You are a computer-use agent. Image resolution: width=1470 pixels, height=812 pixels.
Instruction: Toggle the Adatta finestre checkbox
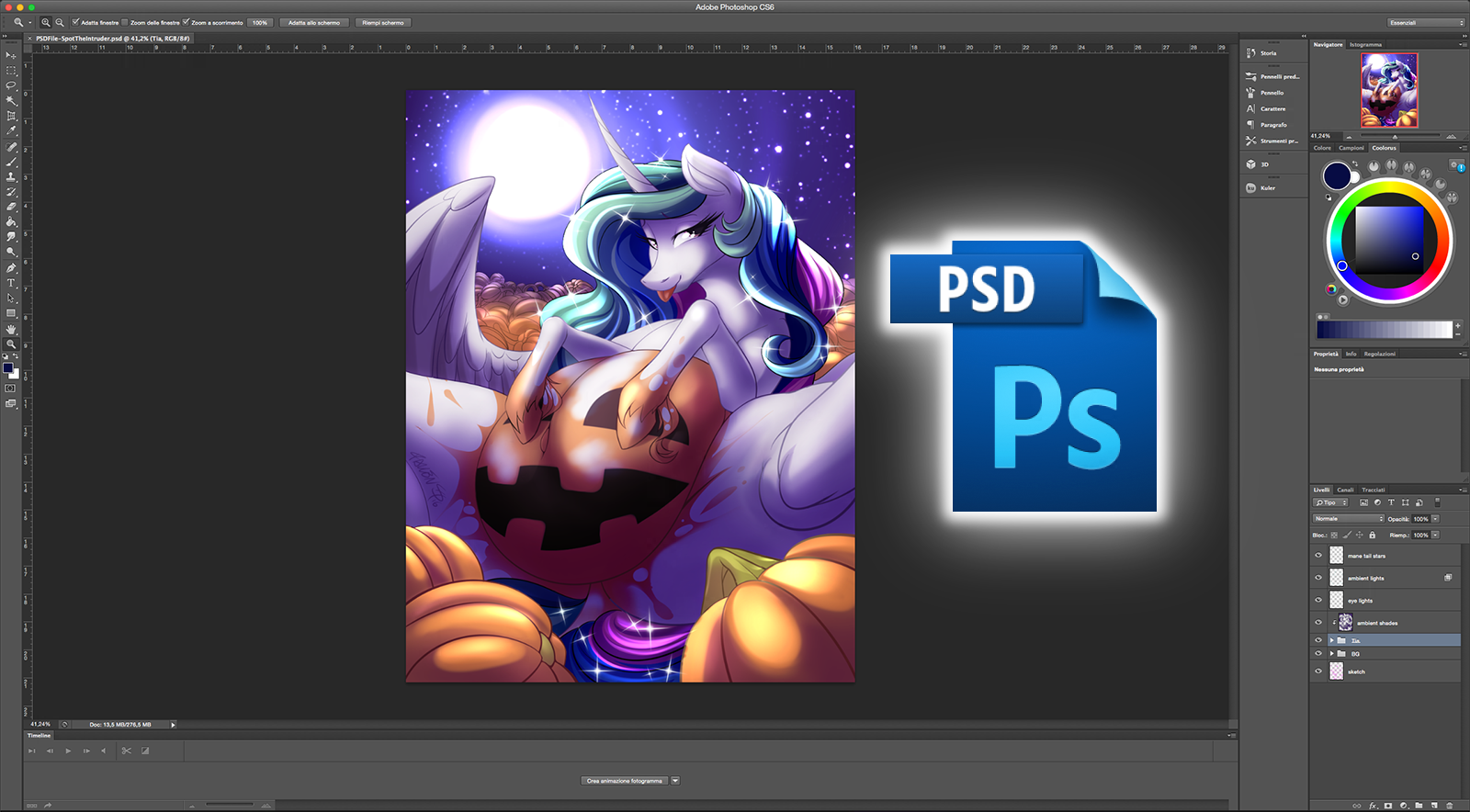tap(75, 22)
